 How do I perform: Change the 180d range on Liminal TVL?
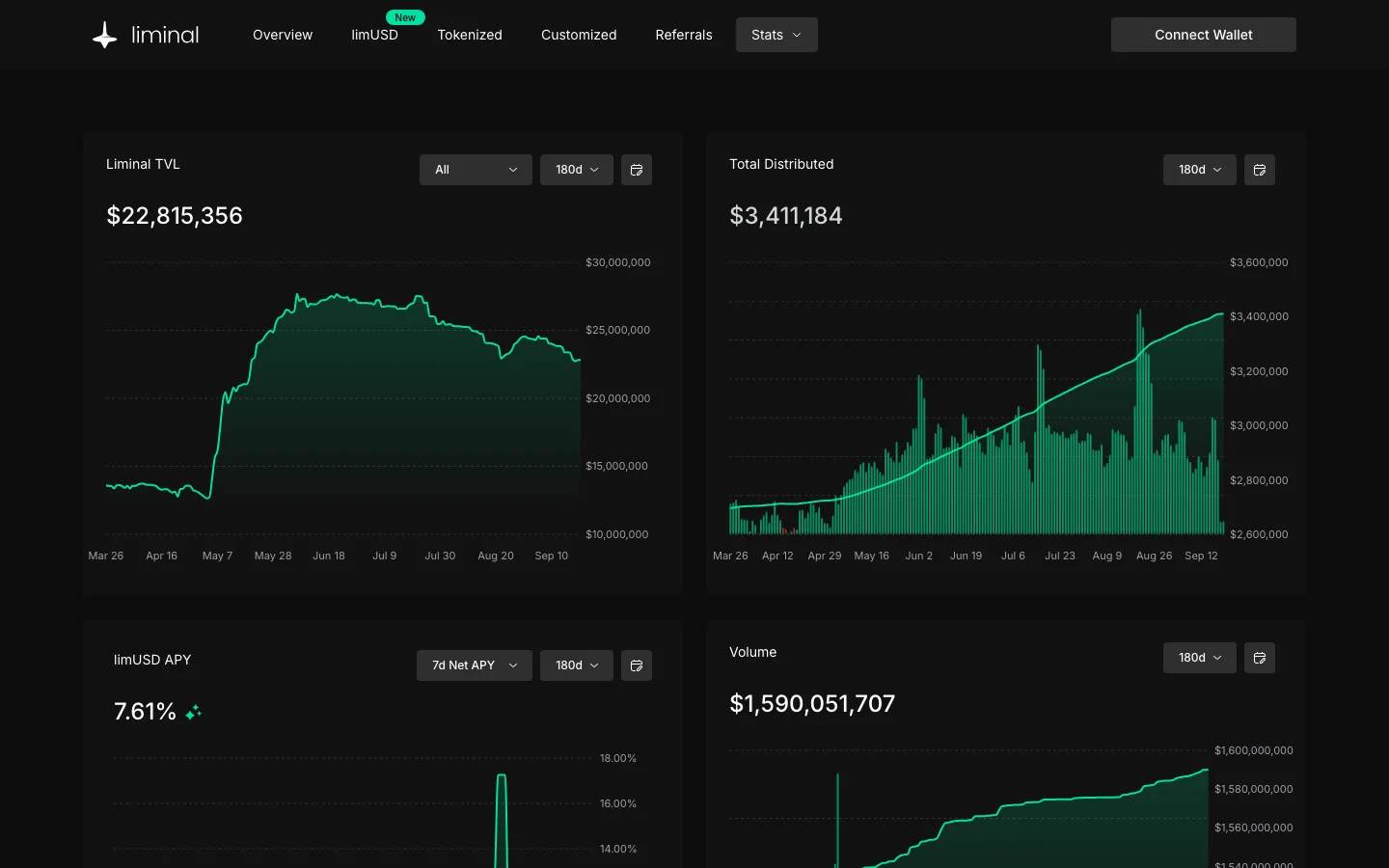577,170
